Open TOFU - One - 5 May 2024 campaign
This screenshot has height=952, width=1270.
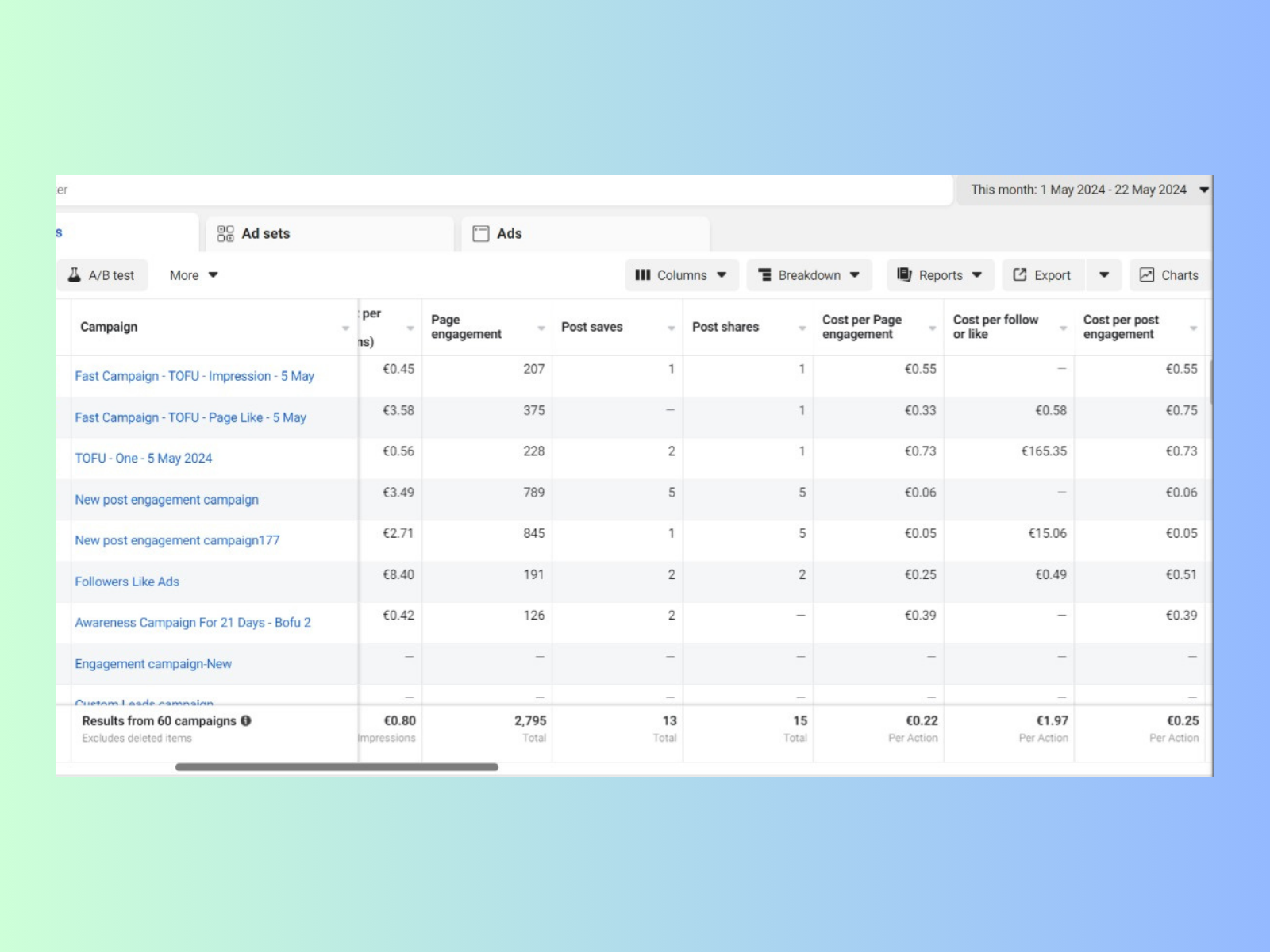(144, 458)
